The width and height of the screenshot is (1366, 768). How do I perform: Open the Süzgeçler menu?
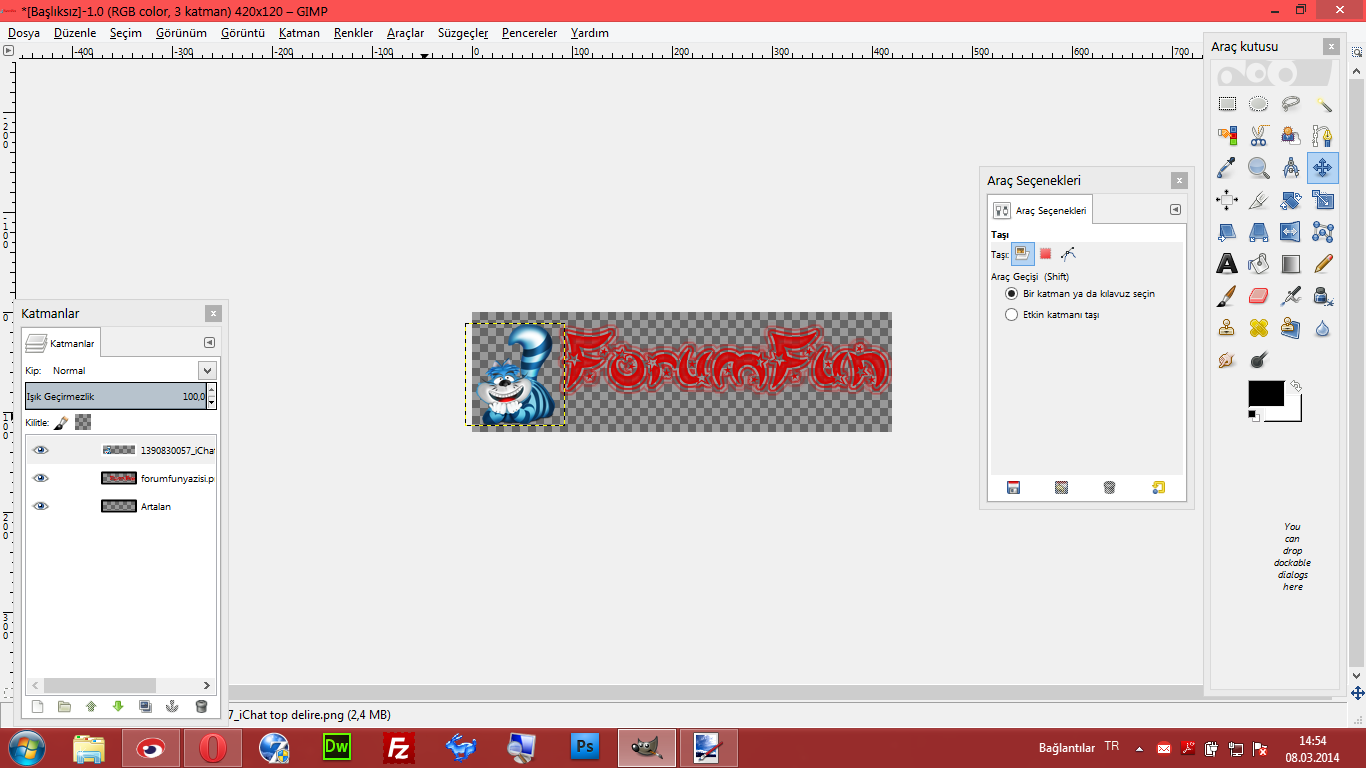point(463,33)
